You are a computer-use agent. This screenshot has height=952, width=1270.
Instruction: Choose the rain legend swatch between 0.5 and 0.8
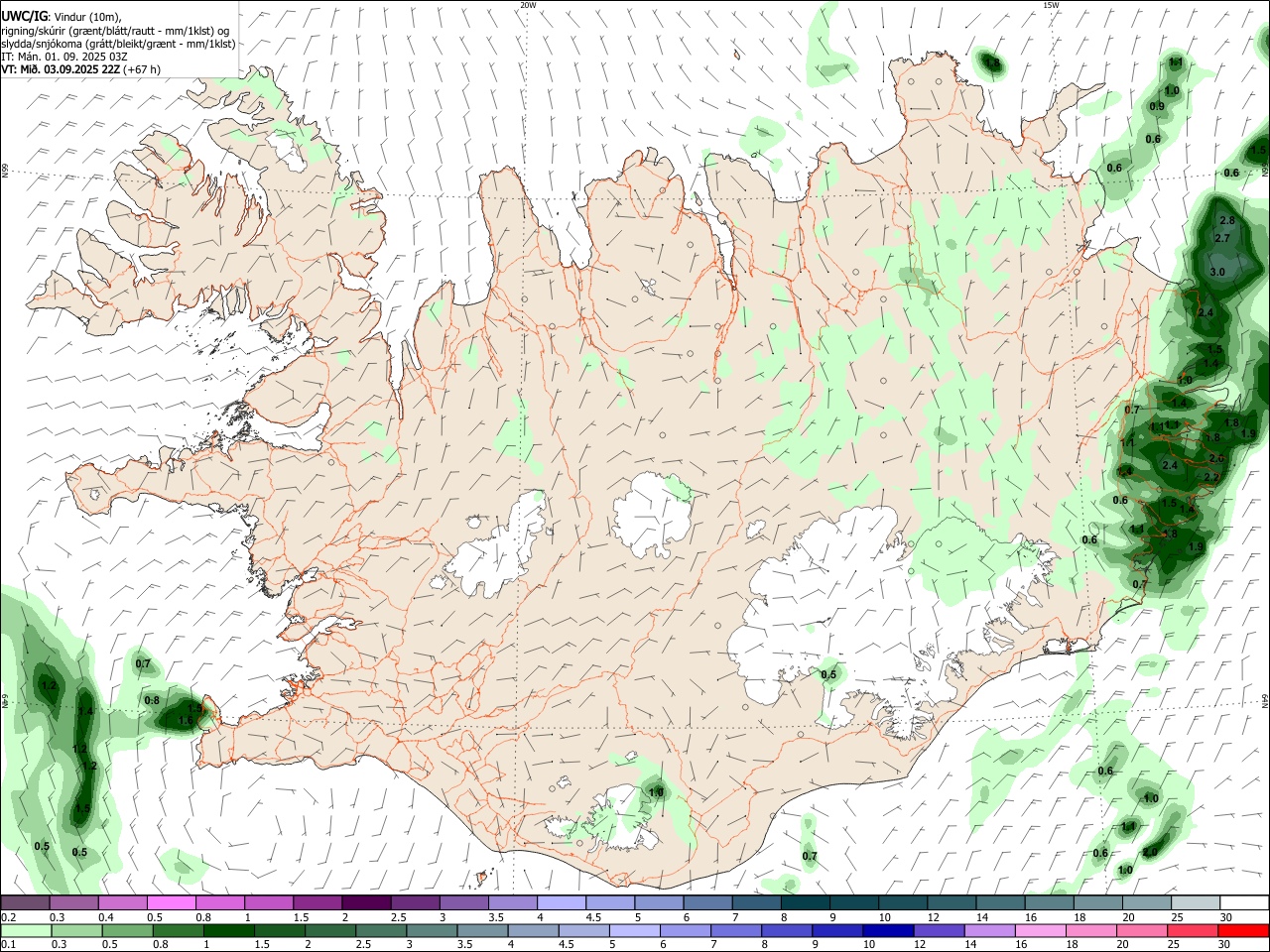127,931
